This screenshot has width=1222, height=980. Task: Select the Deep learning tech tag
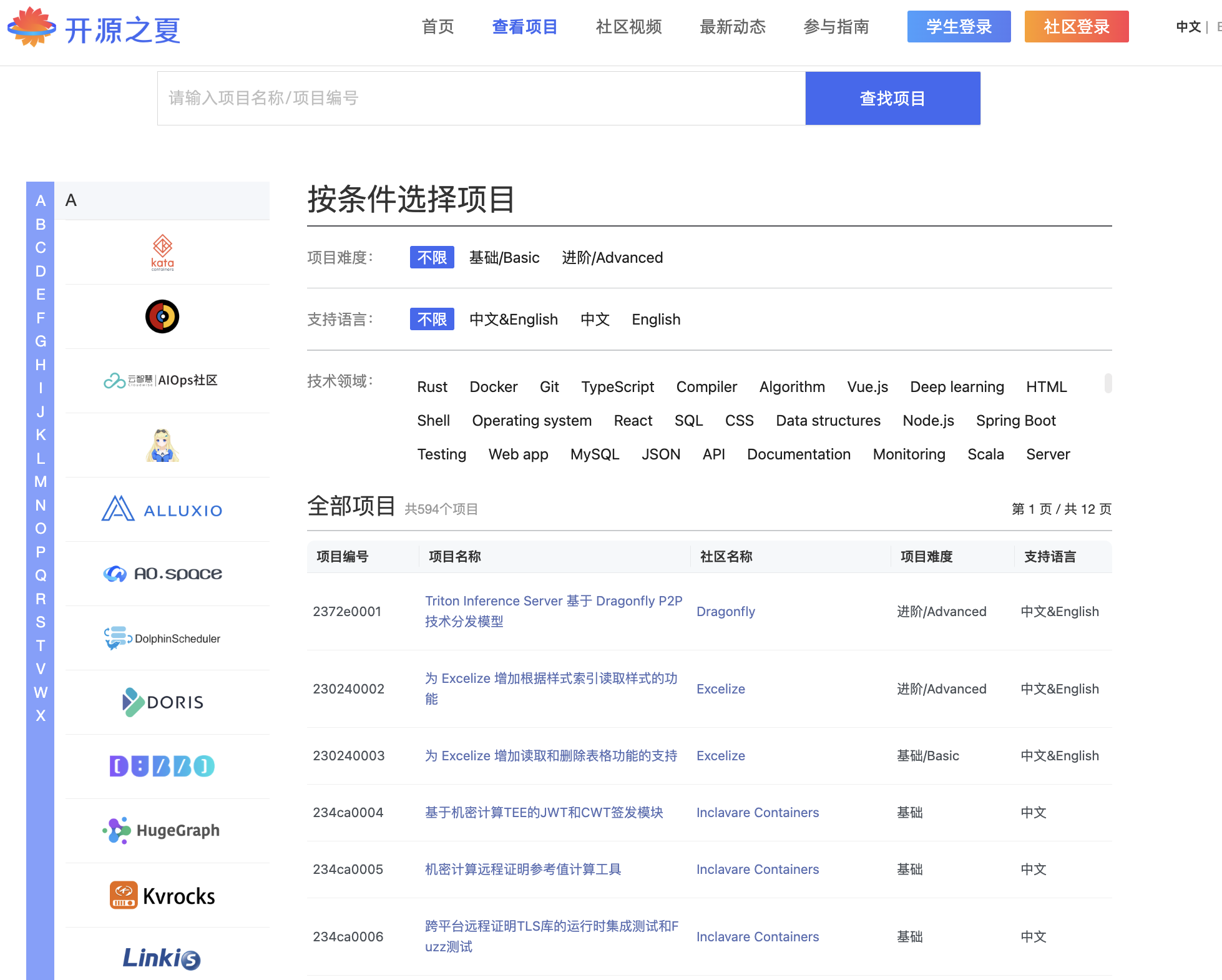pos(957,386)
